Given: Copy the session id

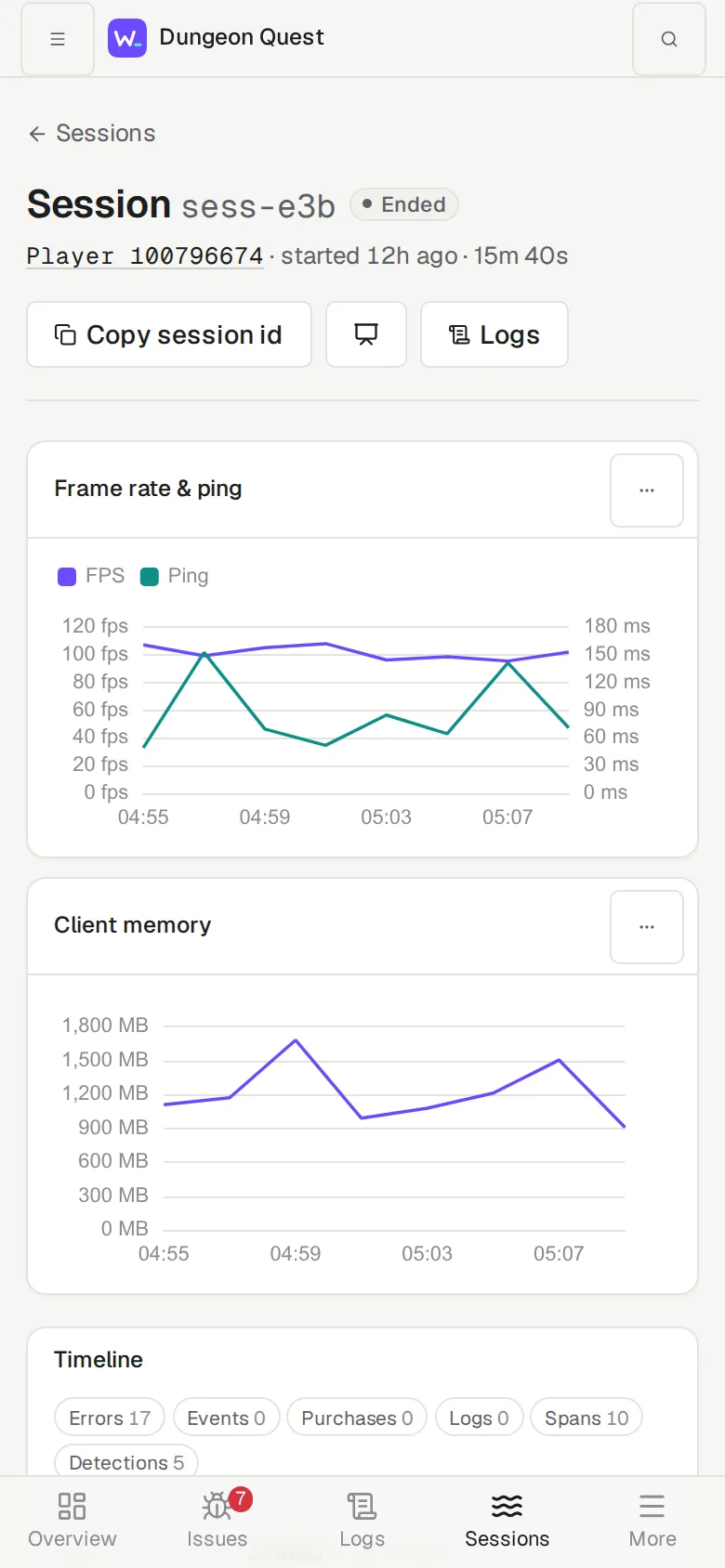Looking at the screenshot, I should 169,334.
